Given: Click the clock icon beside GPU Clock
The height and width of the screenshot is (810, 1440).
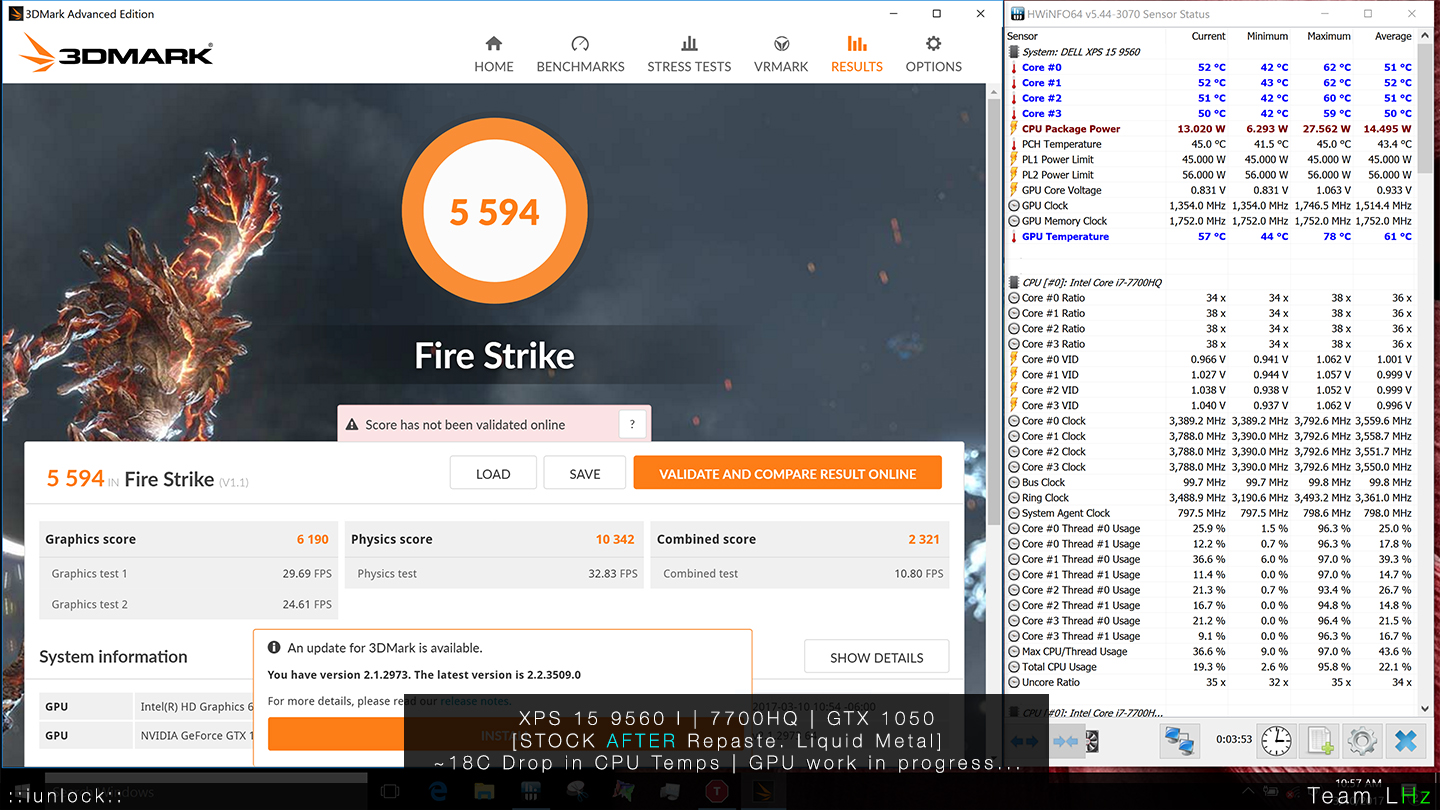Looking at the screenshot, I should [x=1014, y=206].
